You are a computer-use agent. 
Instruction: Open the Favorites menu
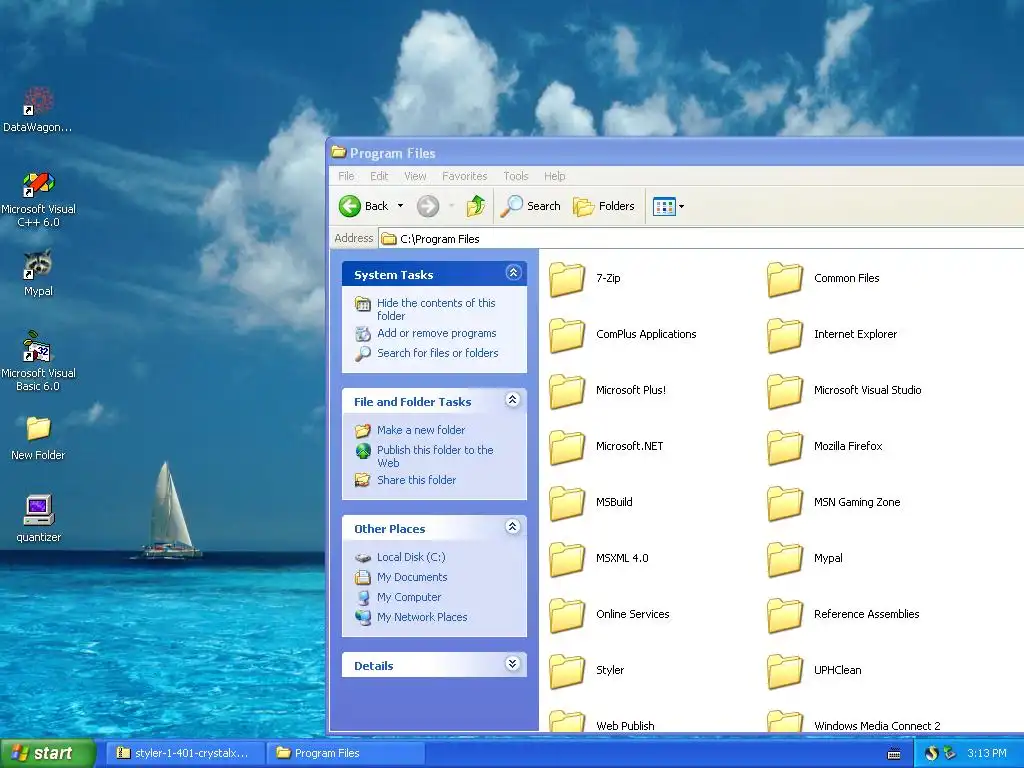click(464, 176)
